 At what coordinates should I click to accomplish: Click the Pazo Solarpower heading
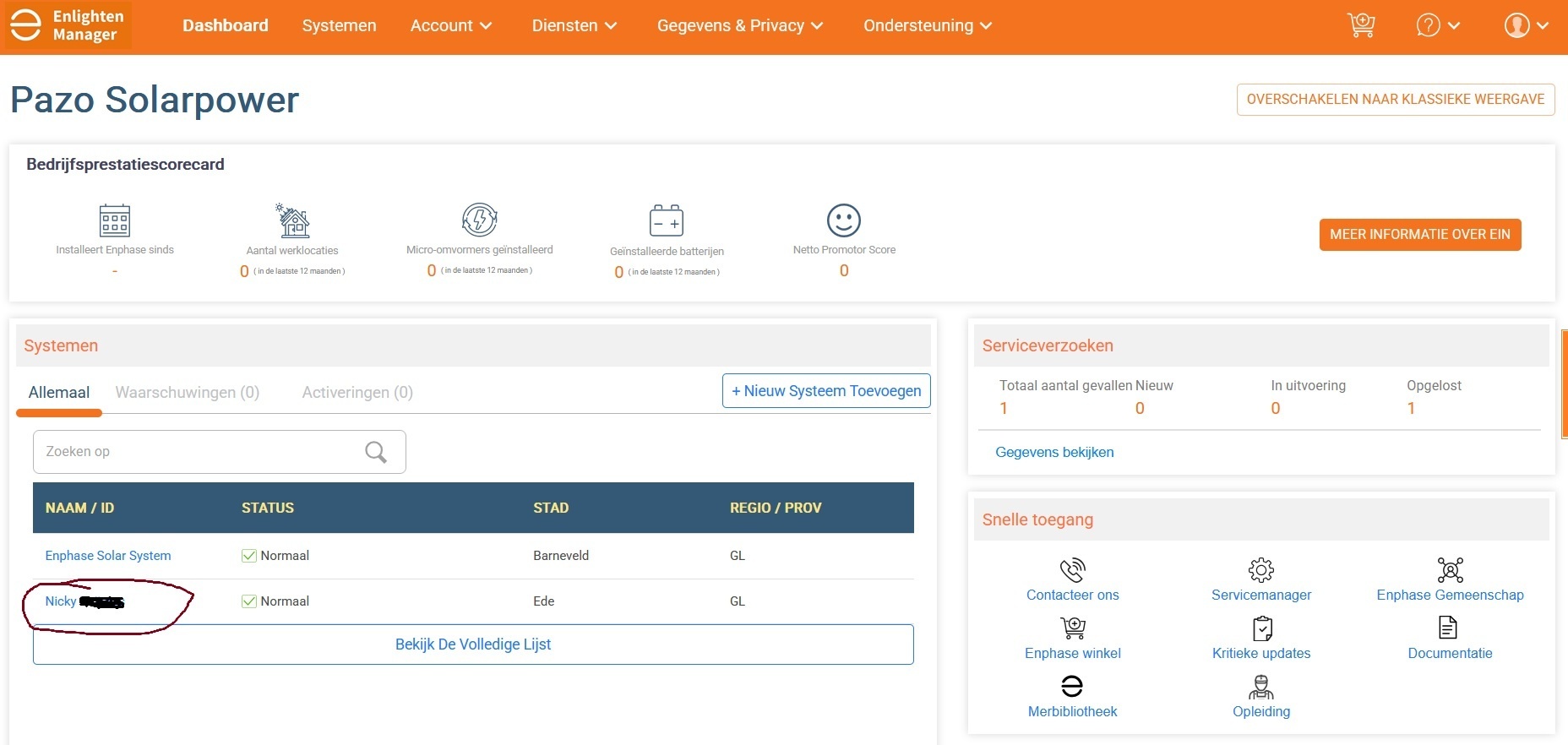tap(155, 100)
